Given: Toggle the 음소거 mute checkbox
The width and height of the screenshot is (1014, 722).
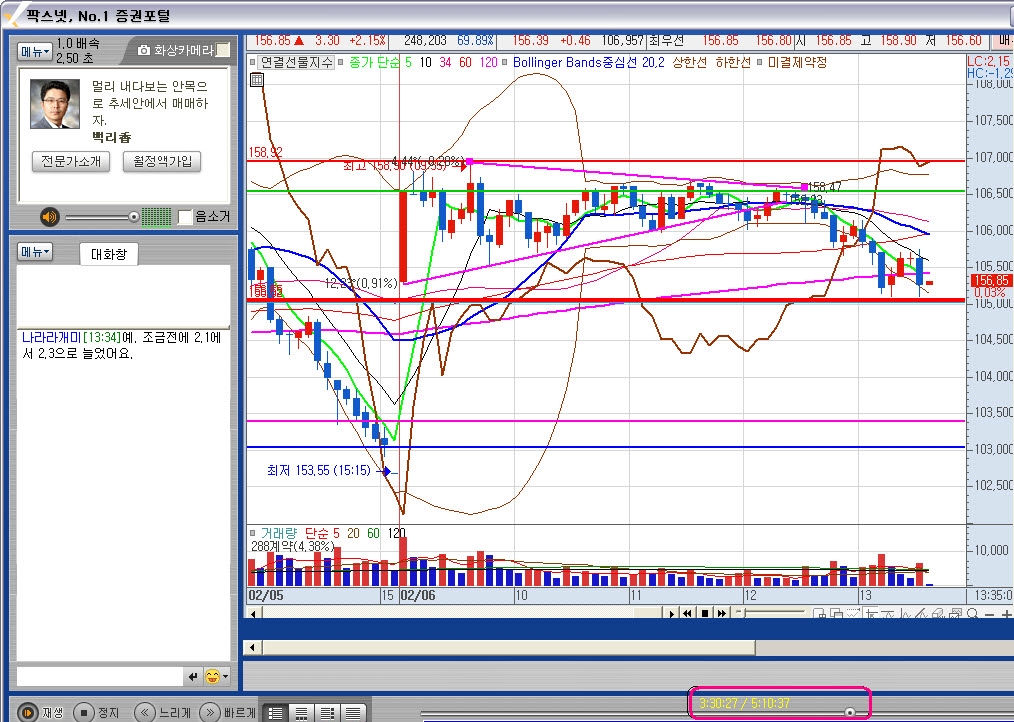Looking at the screenshot, I should [185, 216].
